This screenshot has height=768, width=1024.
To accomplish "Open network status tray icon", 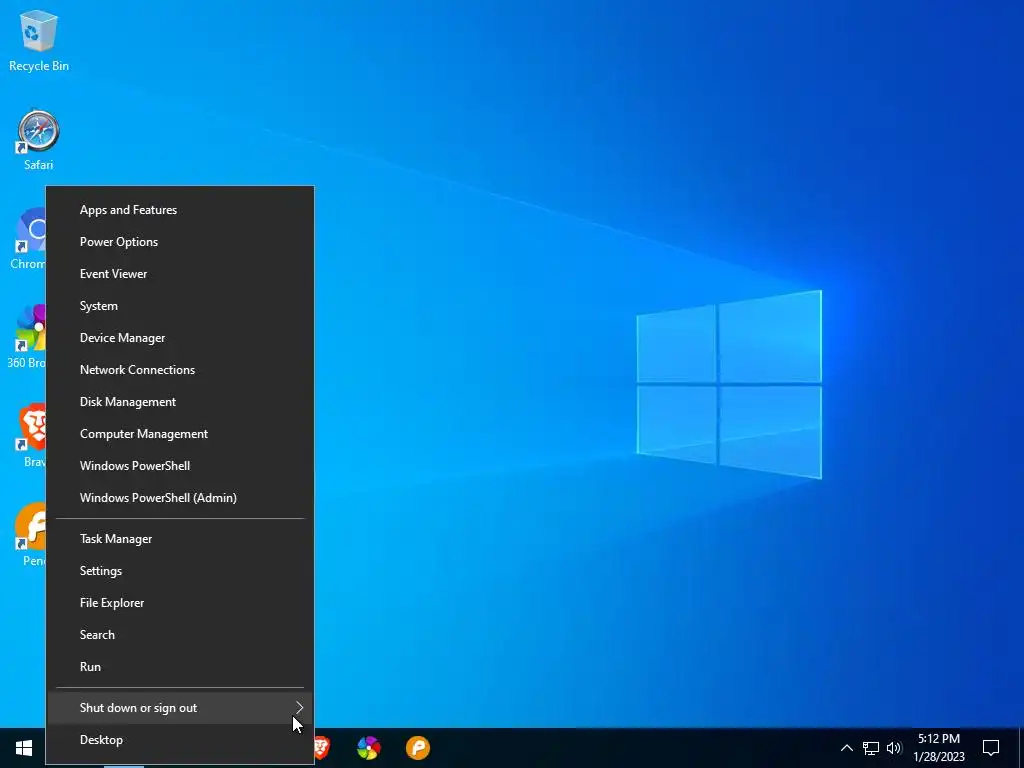I will point(871,748).
